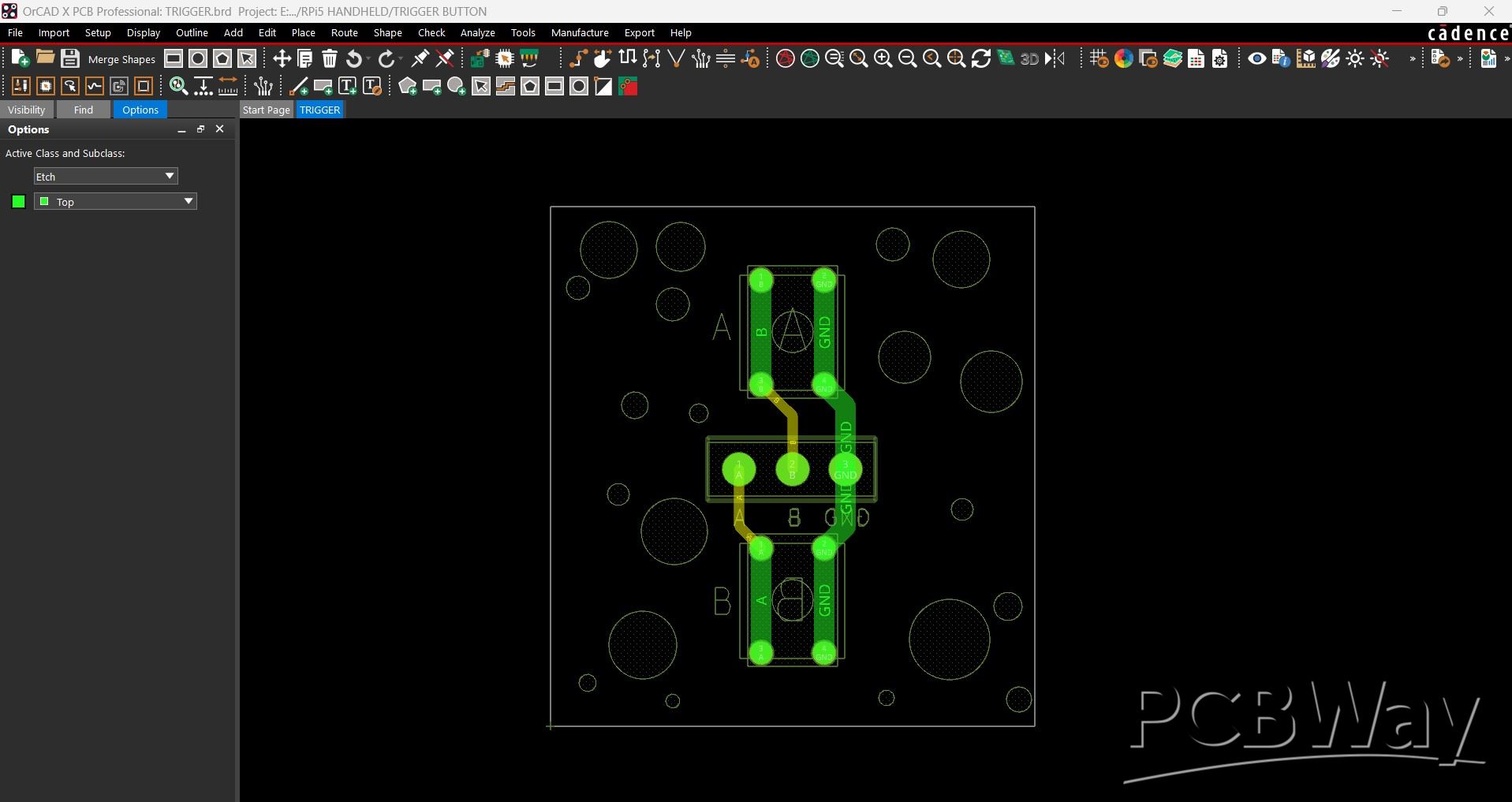Image resolution: width=1512 pixels, height=802 pixels.
Task: Toggle the eye visibility icon in toolbar
Action: (x=1256, y=58)
